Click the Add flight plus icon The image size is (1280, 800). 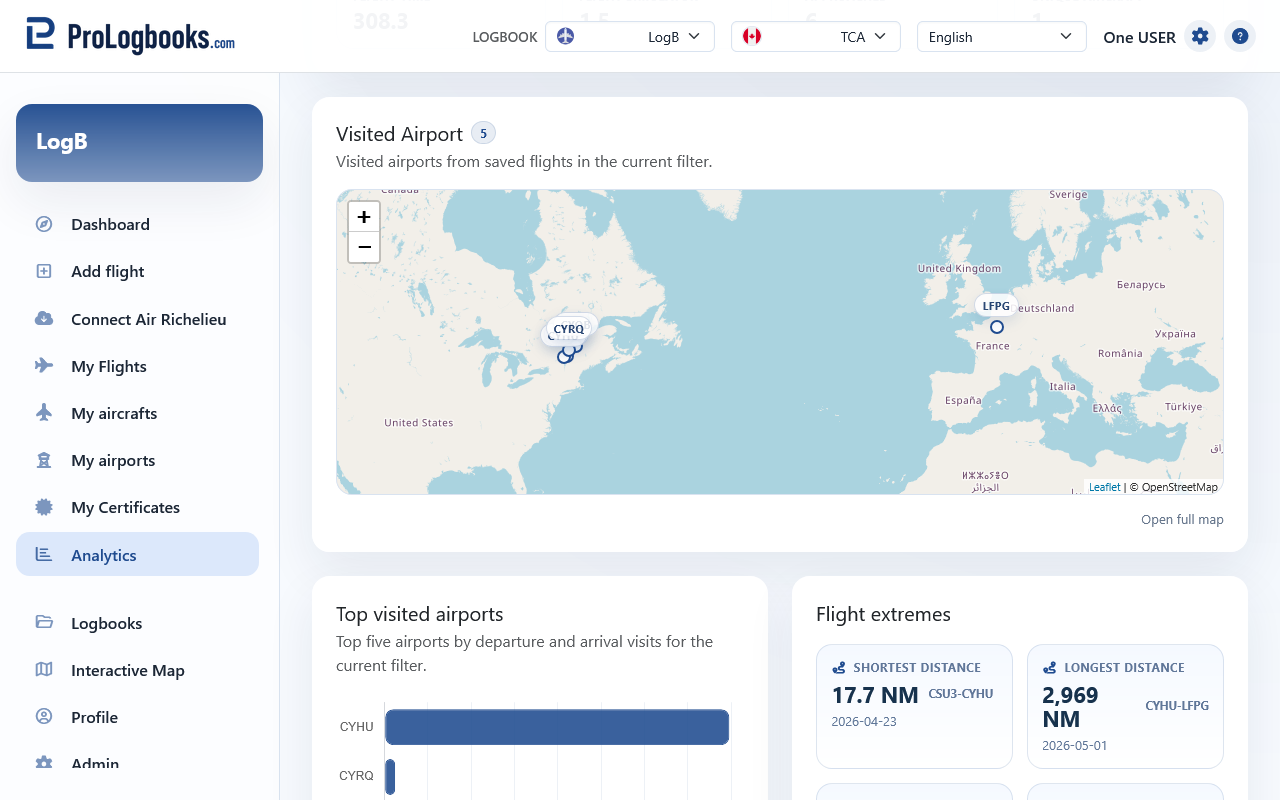pos(44,271)
